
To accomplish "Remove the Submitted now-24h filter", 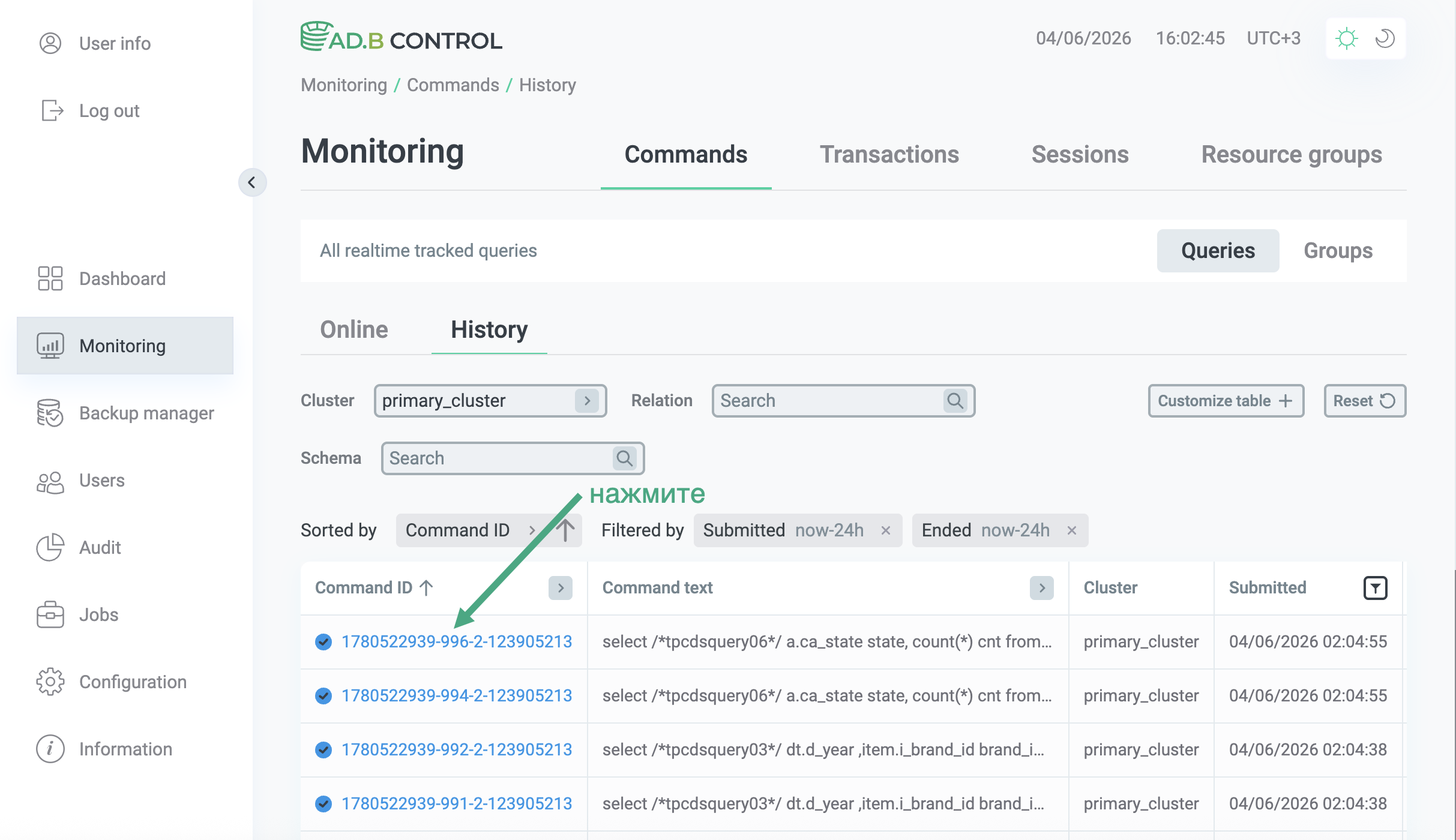I will [885, 530].
